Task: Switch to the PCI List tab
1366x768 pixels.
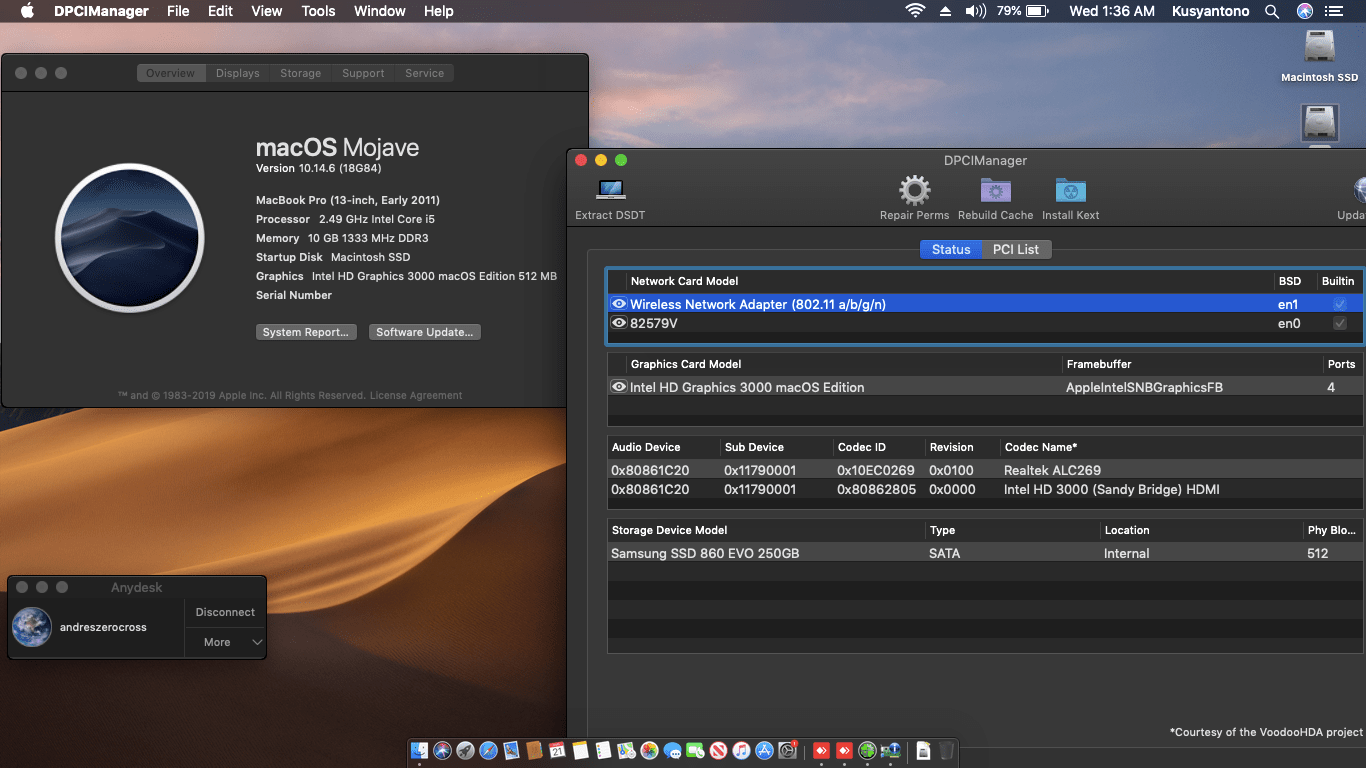Action: 1015,249
